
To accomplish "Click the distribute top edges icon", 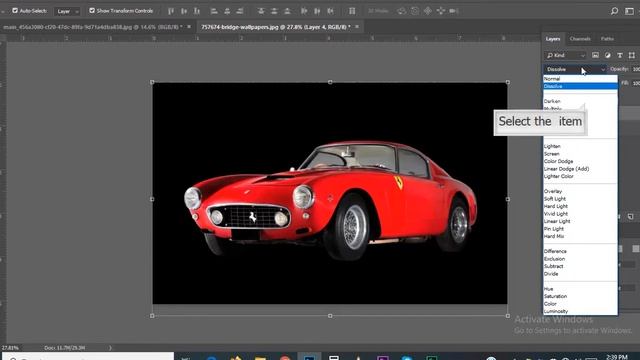I will click(261, 11).
